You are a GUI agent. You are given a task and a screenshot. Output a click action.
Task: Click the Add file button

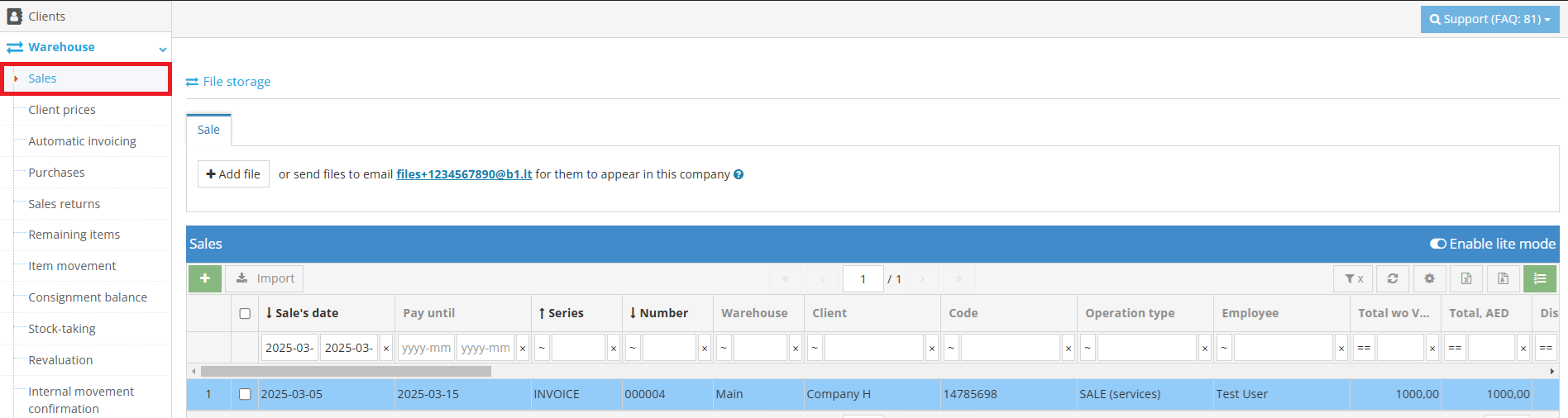coord(233,174)
